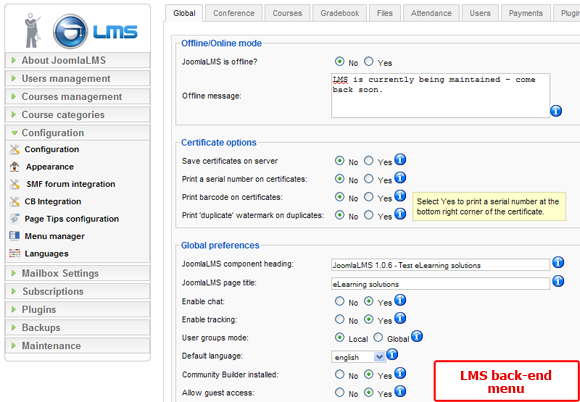Switch to the Courses tab
Viewport: 580px width, 402px height.
(287, 13)
